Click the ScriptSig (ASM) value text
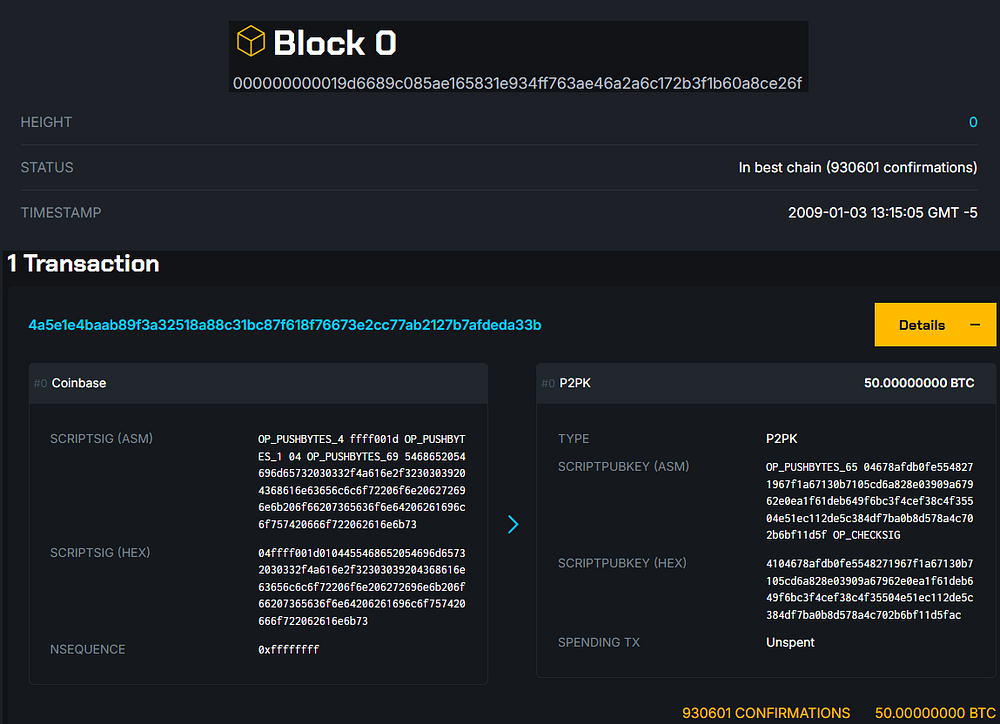 coord(368,481)
